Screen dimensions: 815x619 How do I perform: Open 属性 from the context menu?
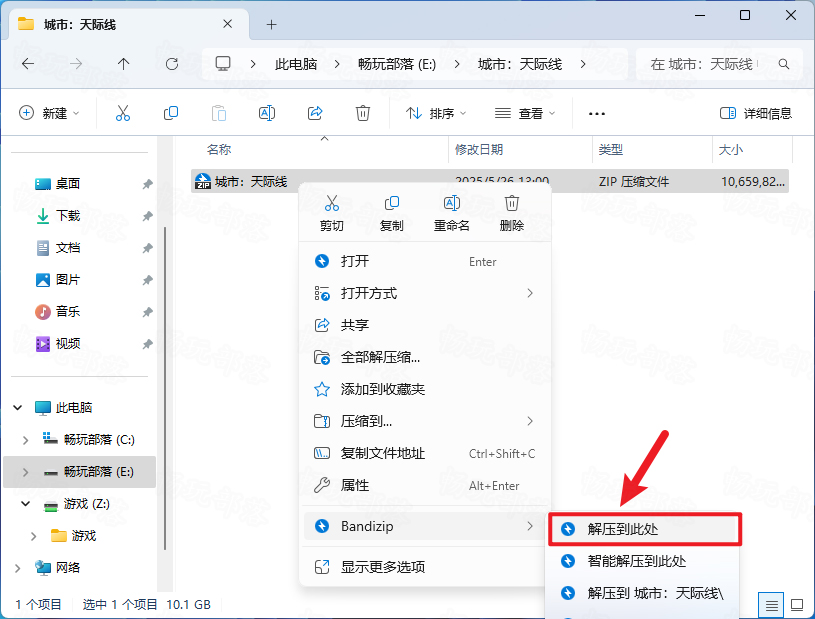(425, 485)
